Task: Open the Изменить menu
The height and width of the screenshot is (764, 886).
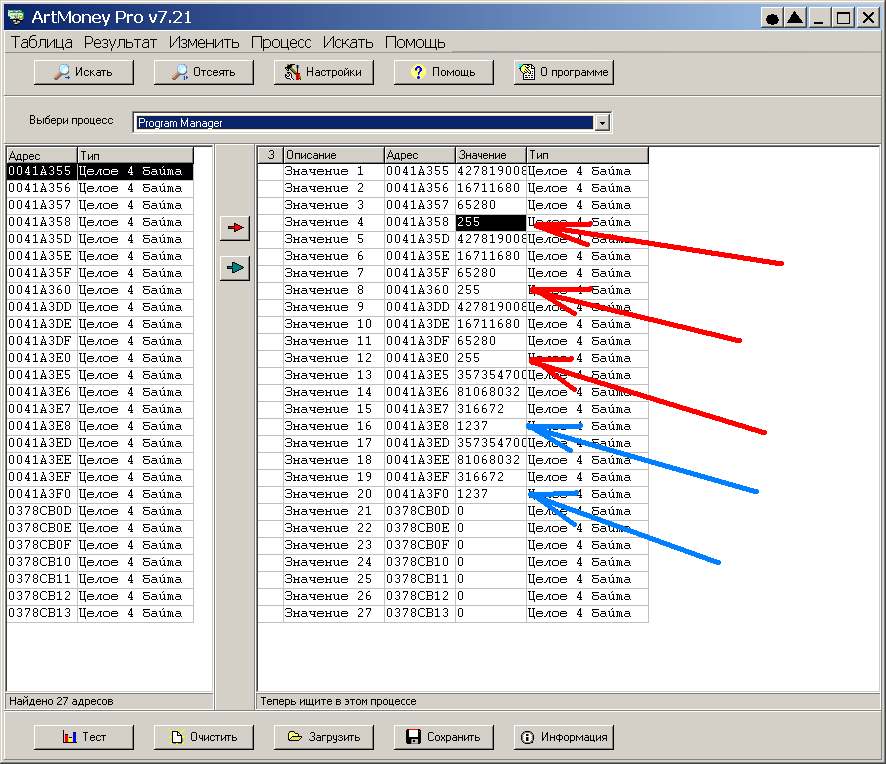Action: tap(204, 42)
